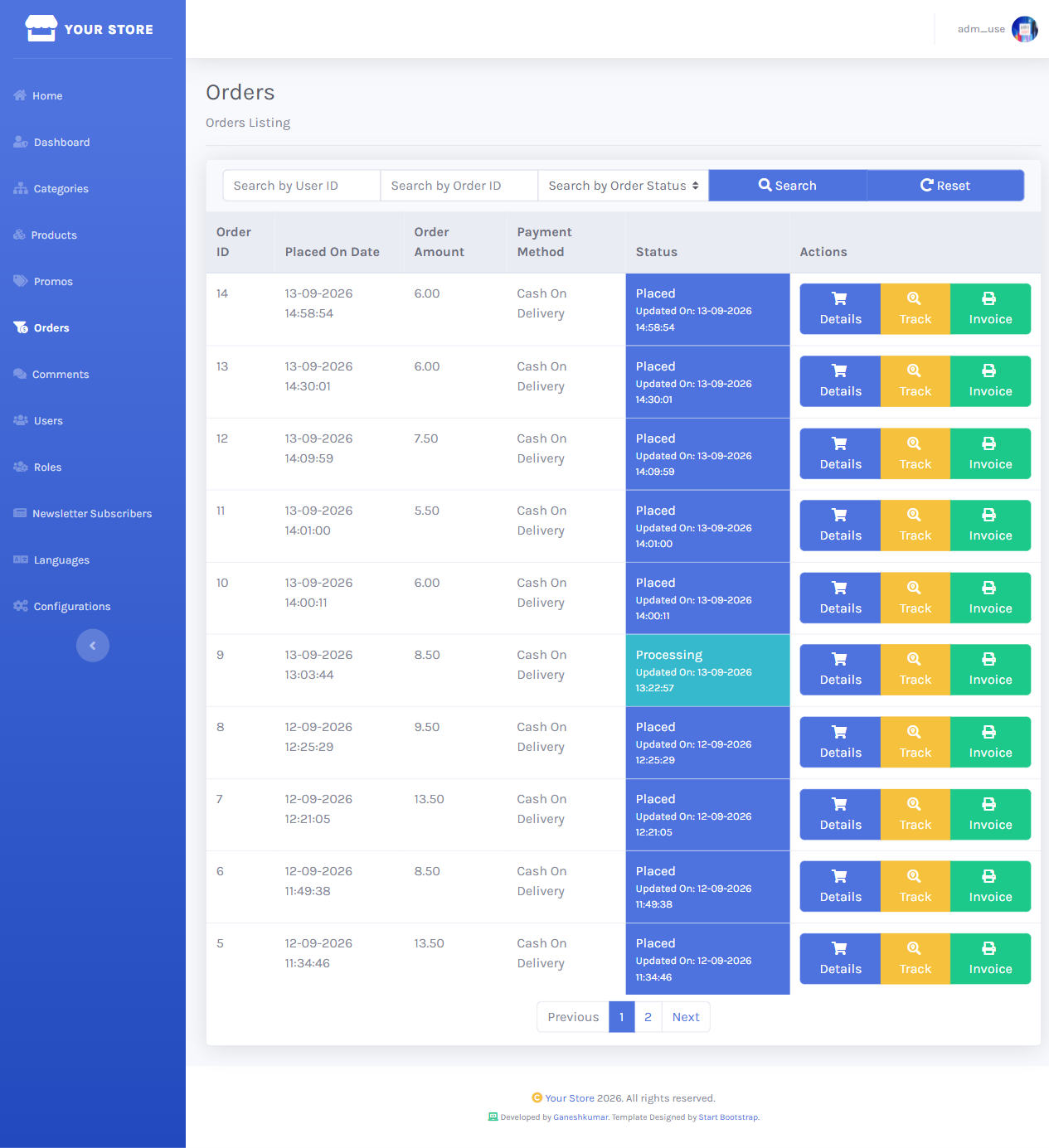
Task: Click the Users sidebar icon
Action: (21, 420)
